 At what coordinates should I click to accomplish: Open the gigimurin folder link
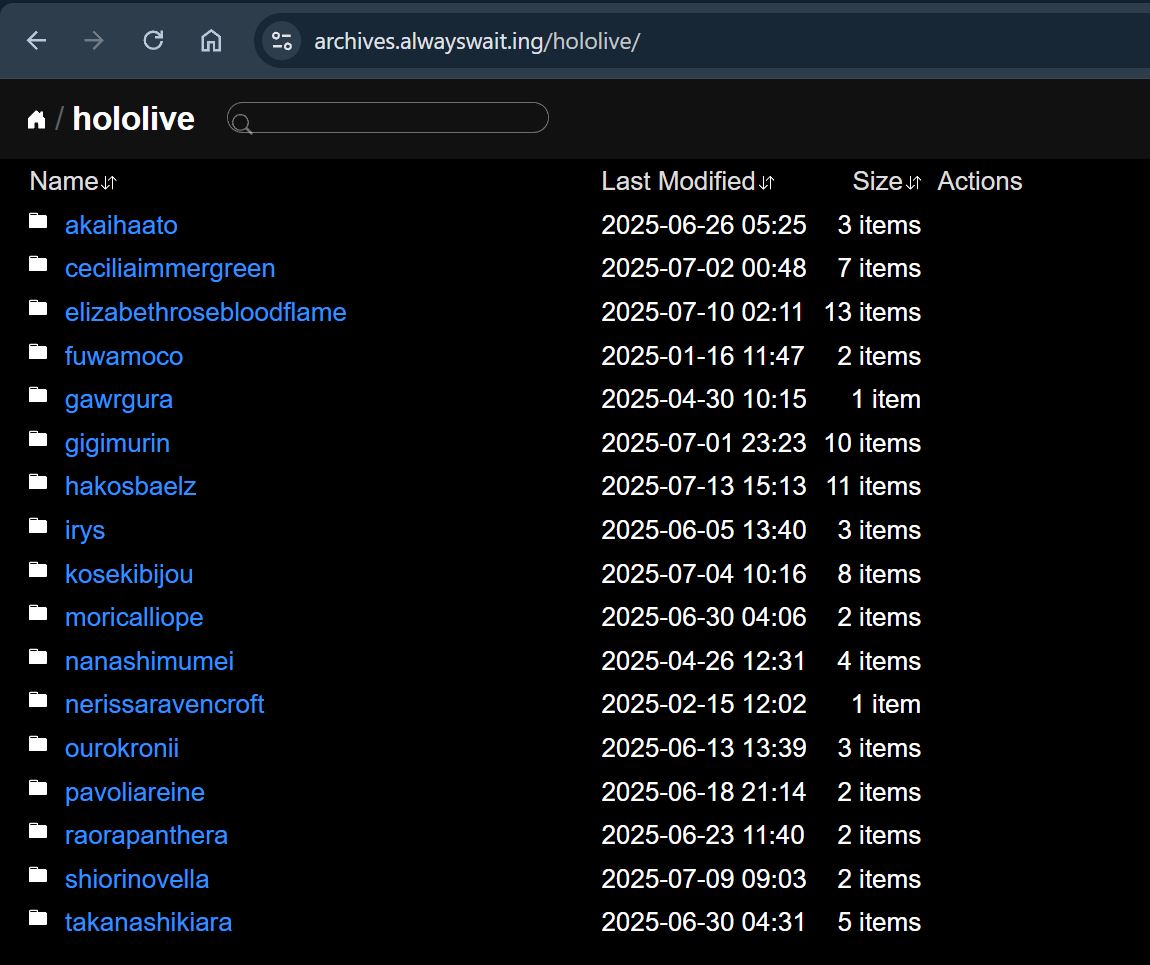[x=117, y=443]
